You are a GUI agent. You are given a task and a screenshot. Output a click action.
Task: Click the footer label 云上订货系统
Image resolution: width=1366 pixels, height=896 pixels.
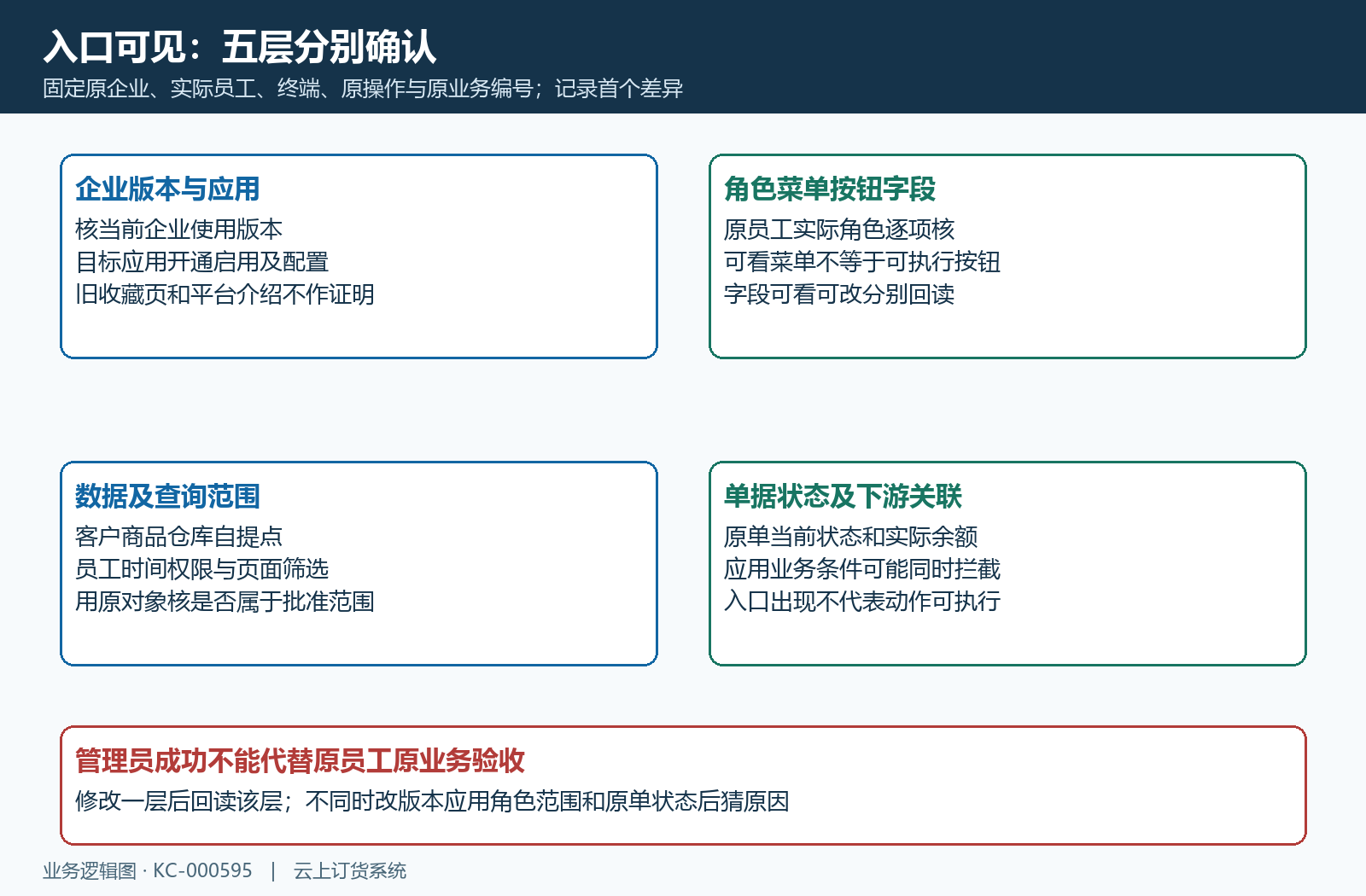coord(350,870)
